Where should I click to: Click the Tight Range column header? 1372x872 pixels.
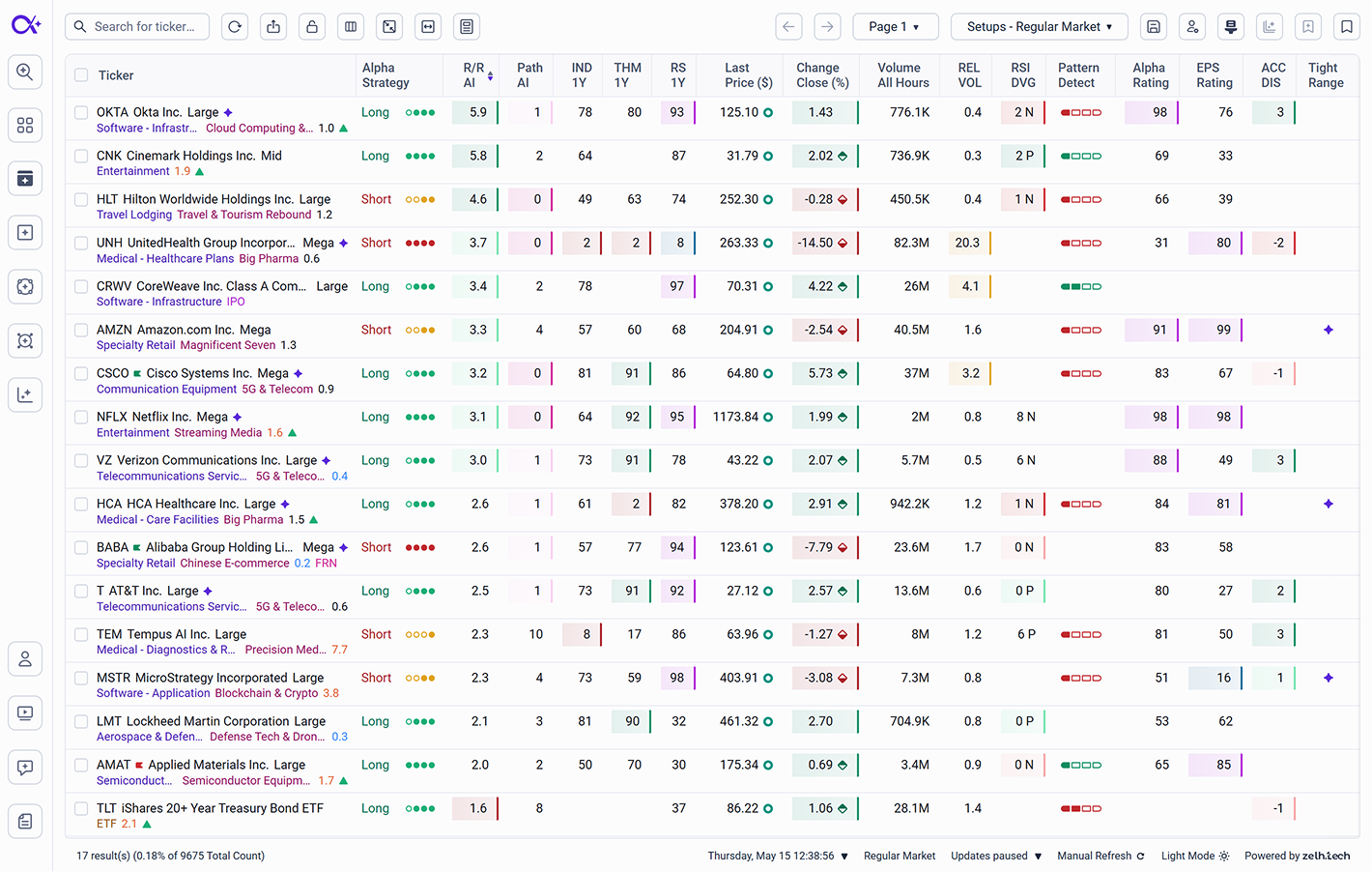1326,75
